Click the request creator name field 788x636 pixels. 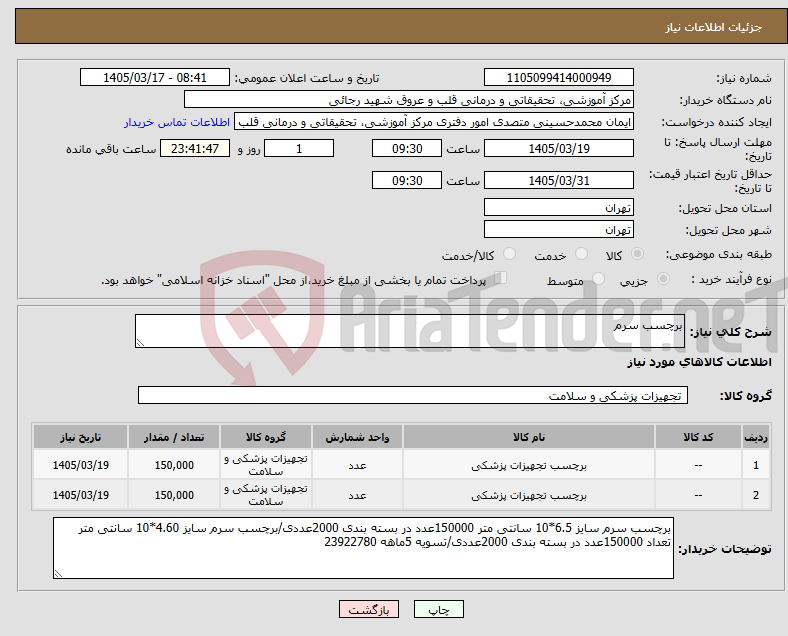434,122
